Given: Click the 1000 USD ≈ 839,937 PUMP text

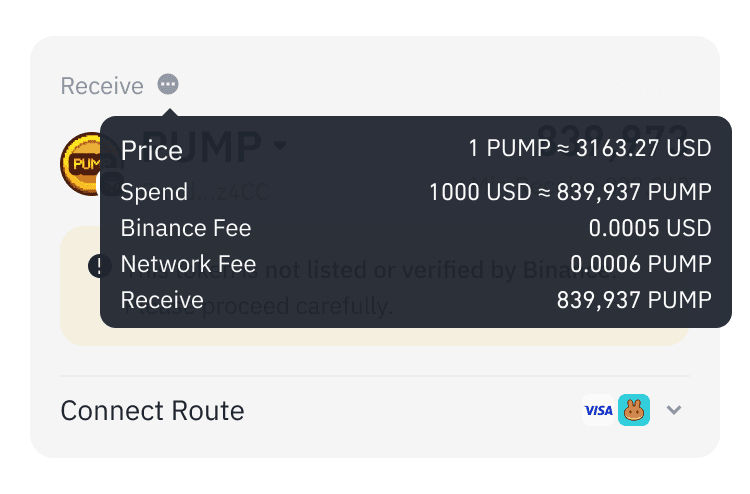Looking at the screenshot, I should click(570, 192).
